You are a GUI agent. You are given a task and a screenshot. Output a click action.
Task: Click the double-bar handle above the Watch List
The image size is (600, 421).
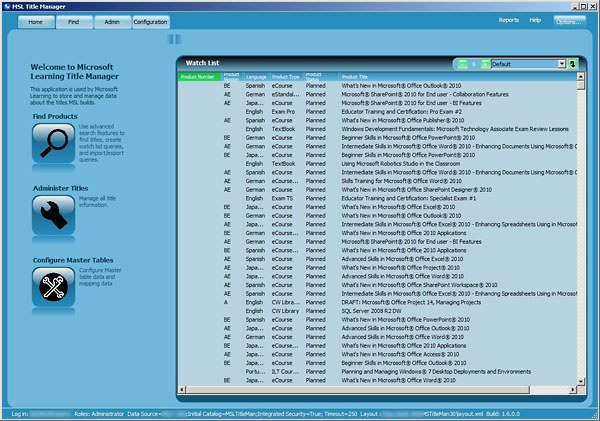pyautogui.click(x=174, y=39)
